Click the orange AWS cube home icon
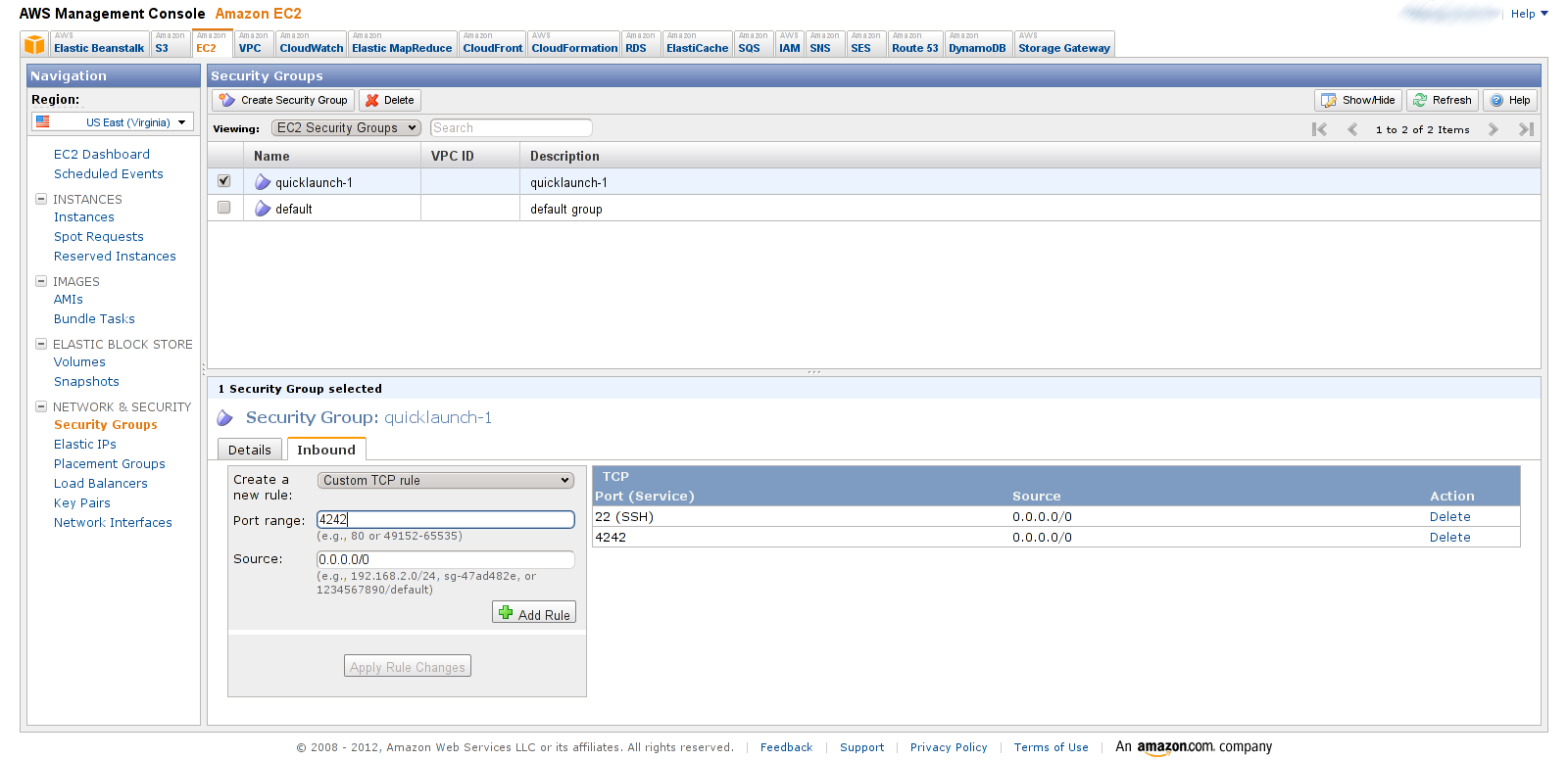The height and width of the screenshot is (761, 1568). coord(34,44)
